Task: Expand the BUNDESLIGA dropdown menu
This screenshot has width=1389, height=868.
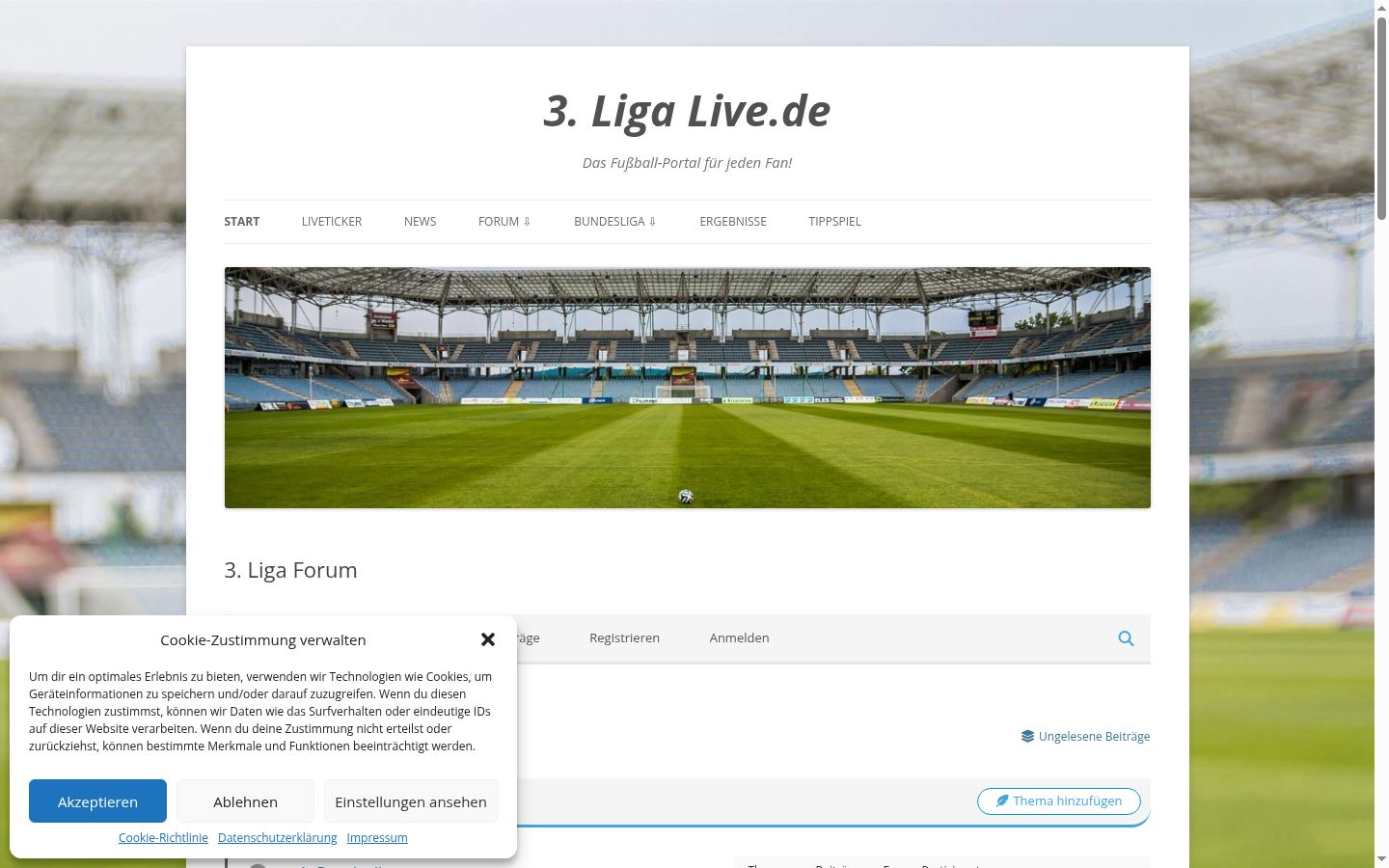Action: tap(615, 221)
